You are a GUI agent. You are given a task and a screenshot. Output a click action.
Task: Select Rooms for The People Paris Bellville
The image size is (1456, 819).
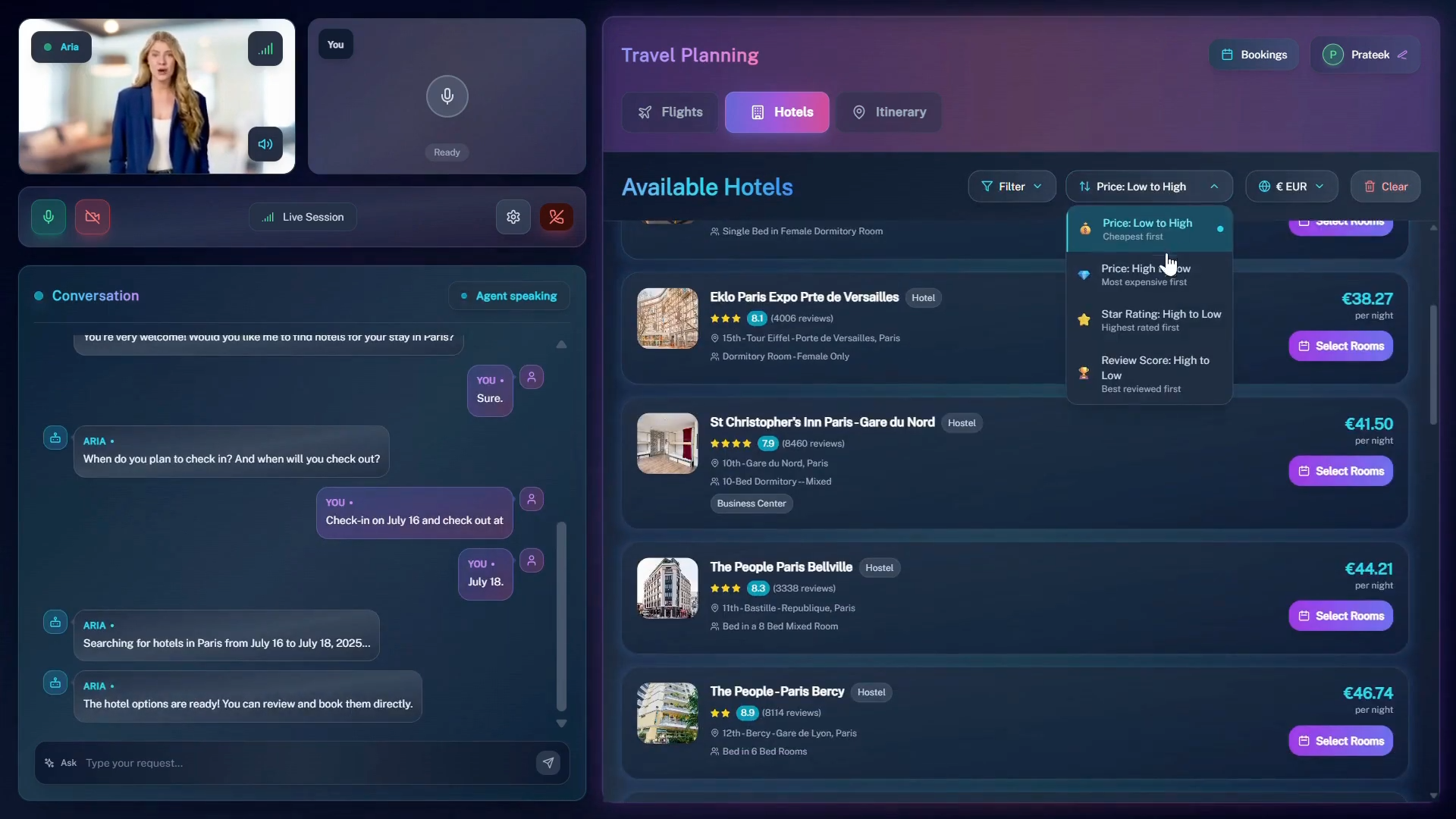tap(1340, 616)
